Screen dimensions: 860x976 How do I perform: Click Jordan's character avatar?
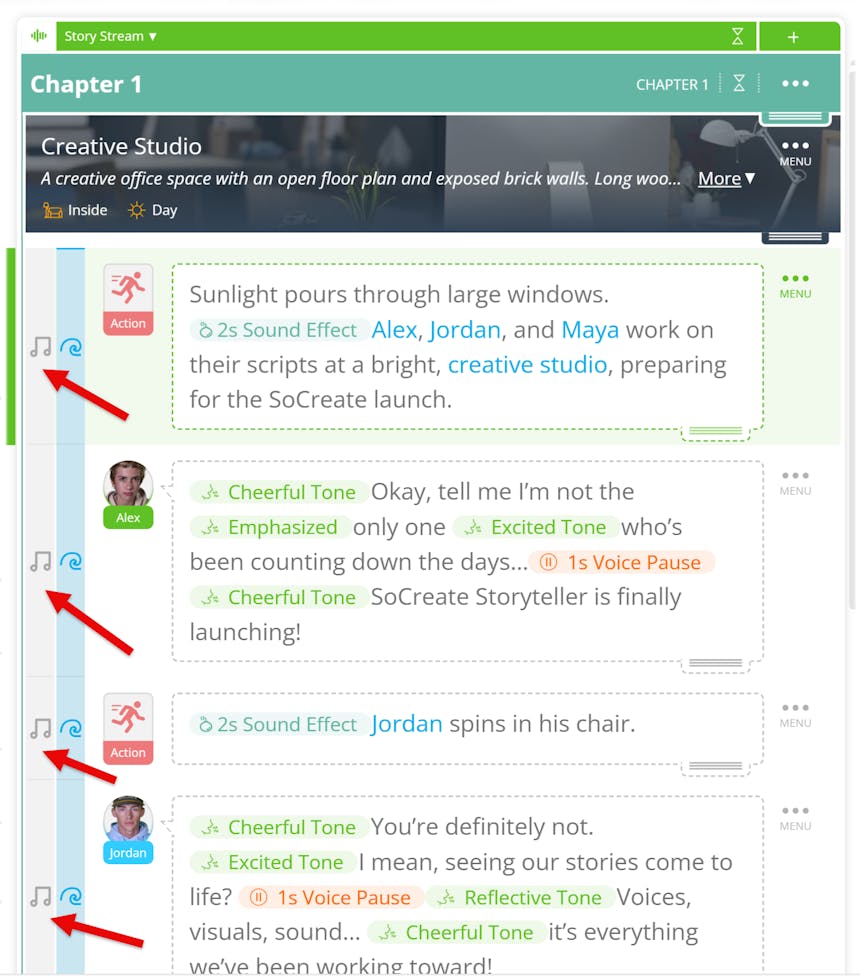tap(128, 819)
